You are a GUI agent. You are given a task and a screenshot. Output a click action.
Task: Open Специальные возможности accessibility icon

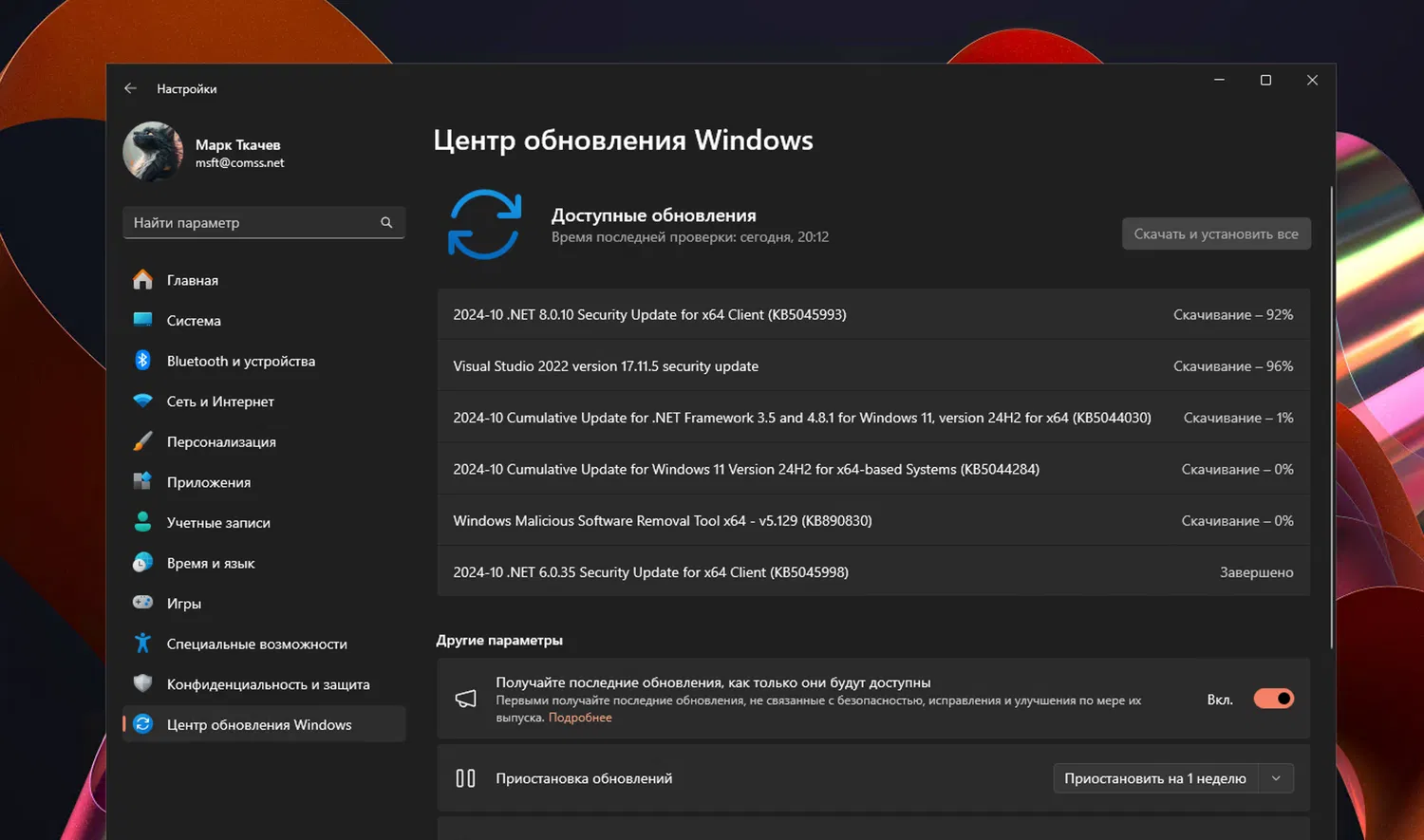[142, 644]
